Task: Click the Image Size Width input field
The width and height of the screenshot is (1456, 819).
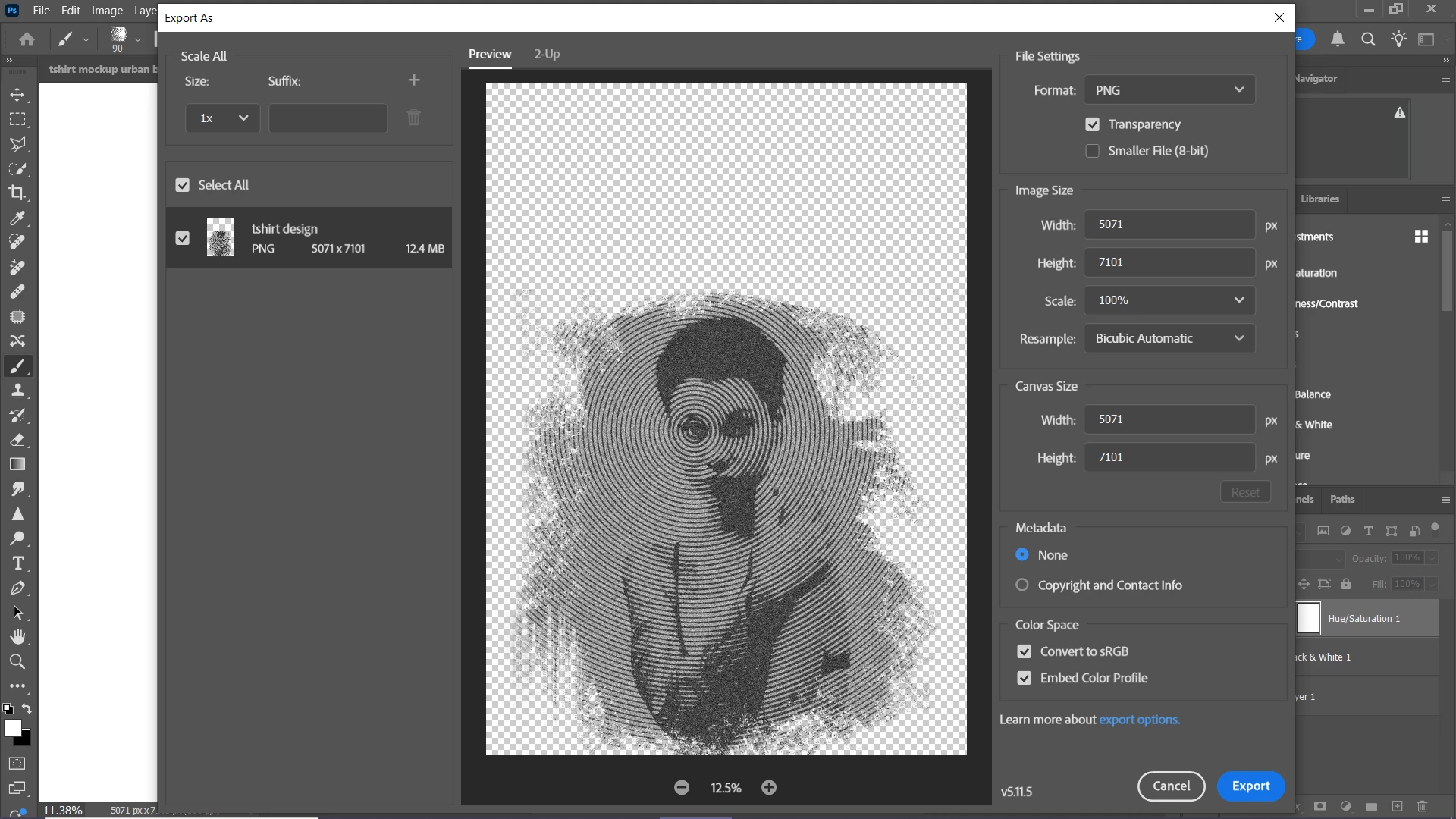Action: point(1168,224)
